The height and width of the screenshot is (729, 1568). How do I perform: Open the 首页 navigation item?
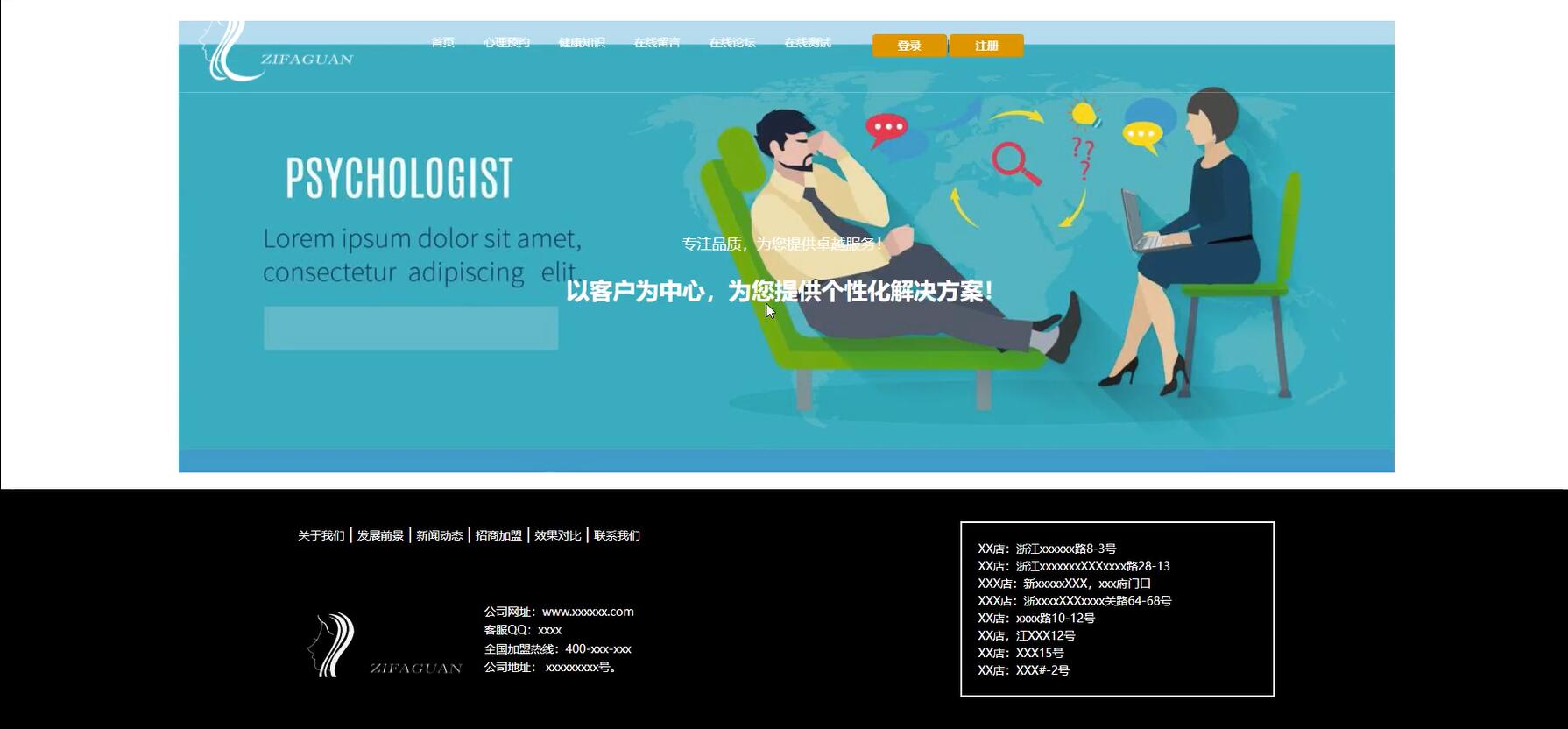[442, 42]
